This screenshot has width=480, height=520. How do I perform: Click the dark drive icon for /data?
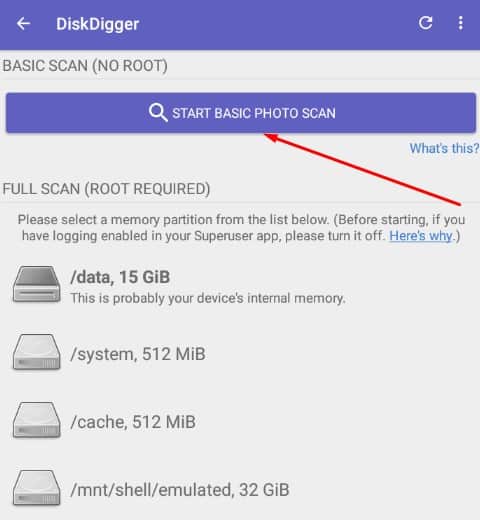(x=37, y=284)
